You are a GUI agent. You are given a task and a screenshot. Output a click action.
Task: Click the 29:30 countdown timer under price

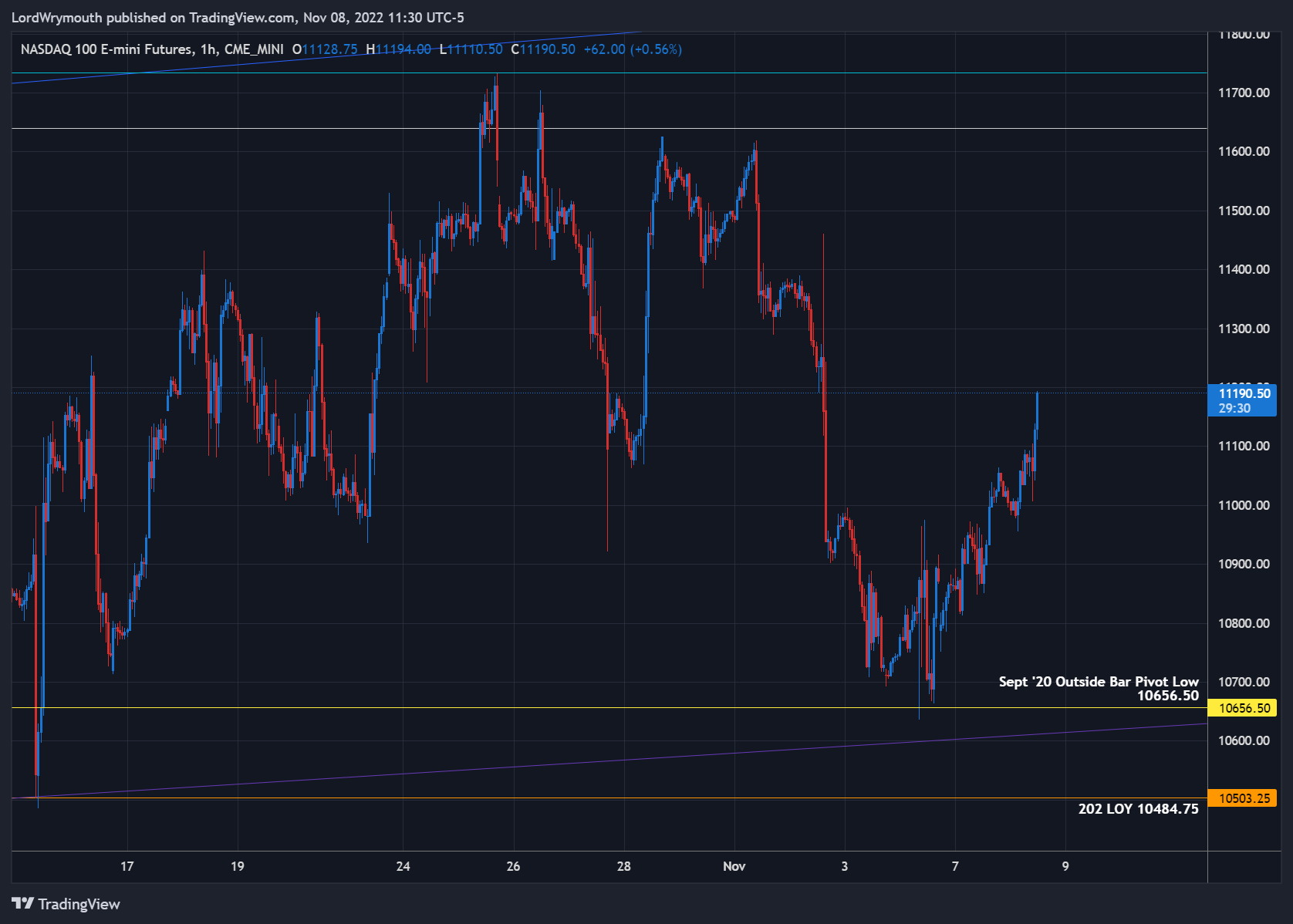(x=1234, y=408)
